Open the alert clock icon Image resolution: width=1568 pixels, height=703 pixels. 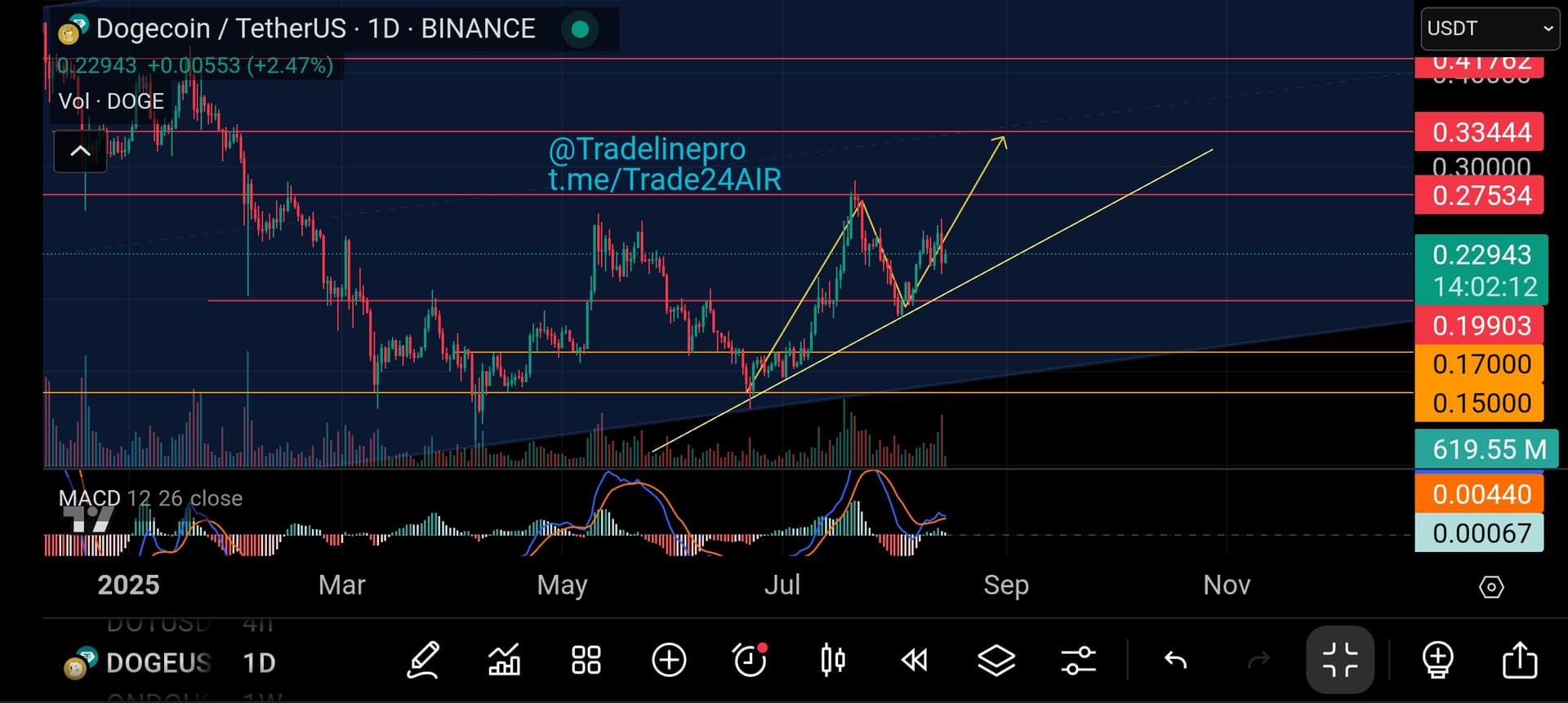[x=750, y=660]
